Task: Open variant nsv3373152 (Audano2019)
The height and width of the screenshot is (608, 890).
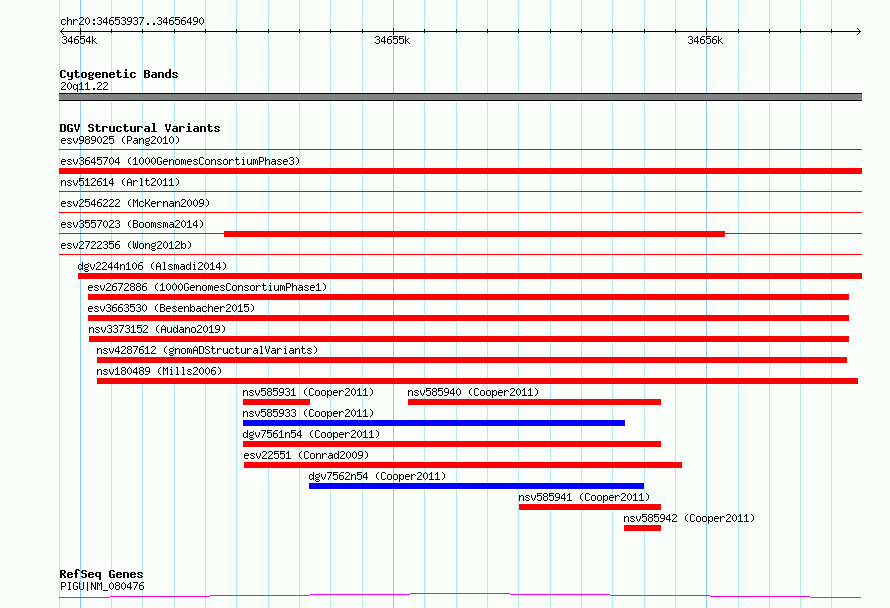Action: [157, 329]
